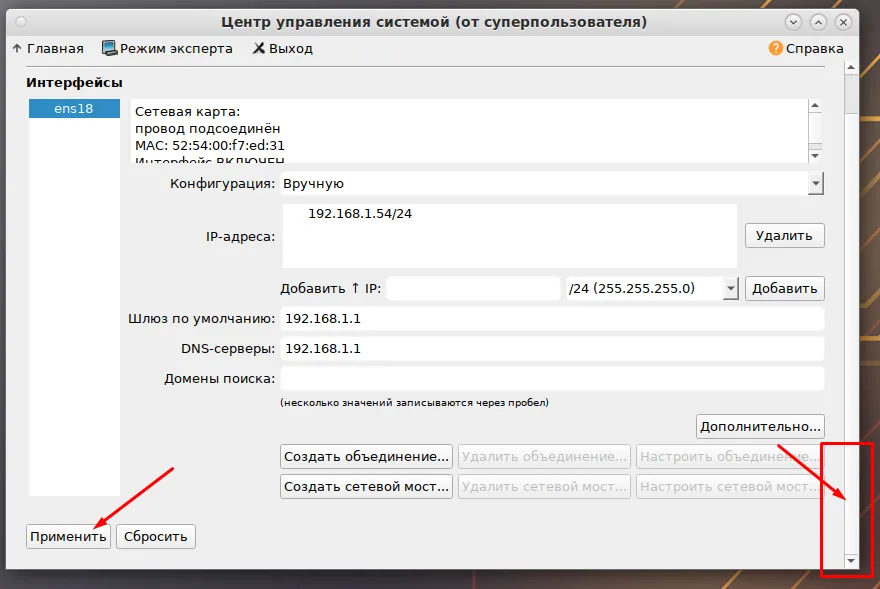
Task: Click Сбросить to reset changes
Action: (x=155, y=537)
